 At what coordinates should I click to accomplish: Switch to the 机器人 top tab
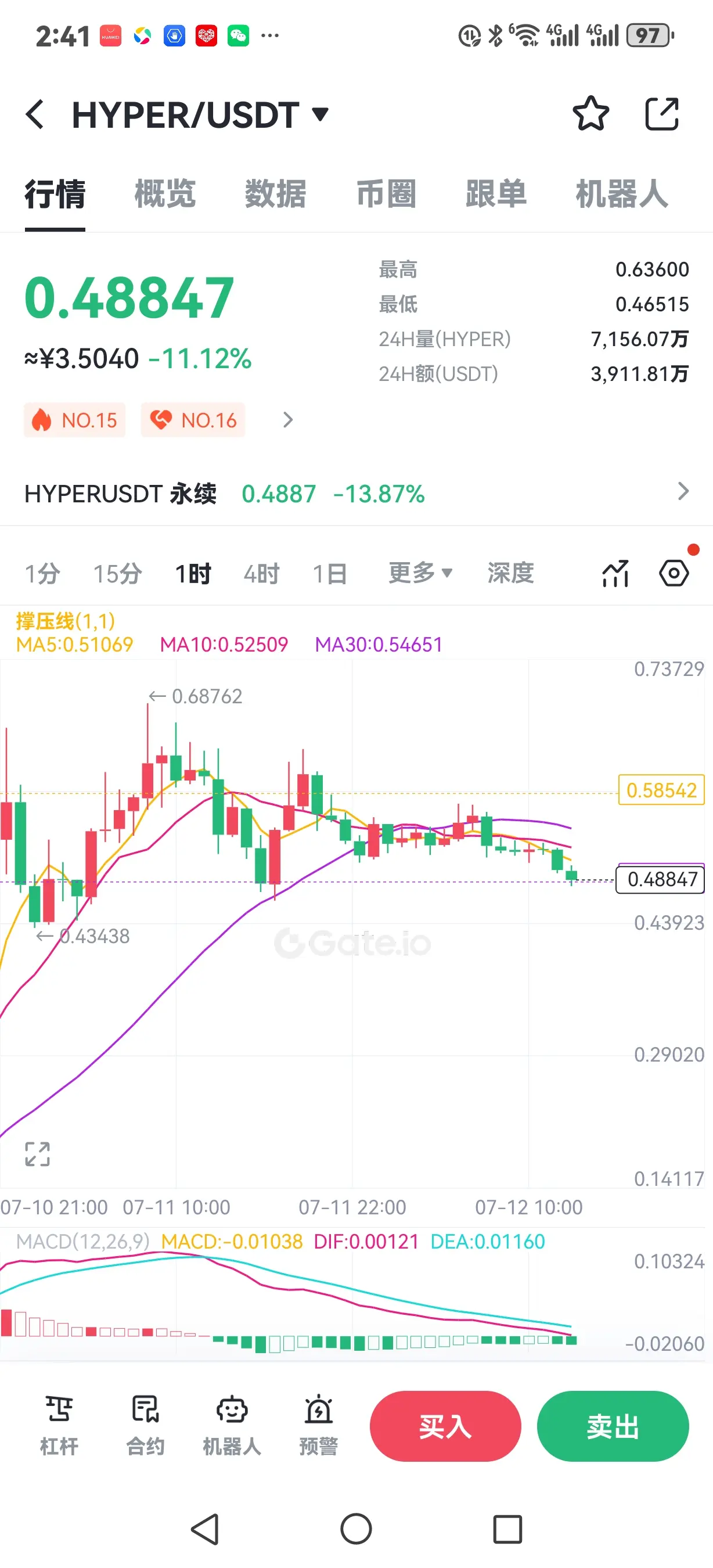(x=622, y=194)
